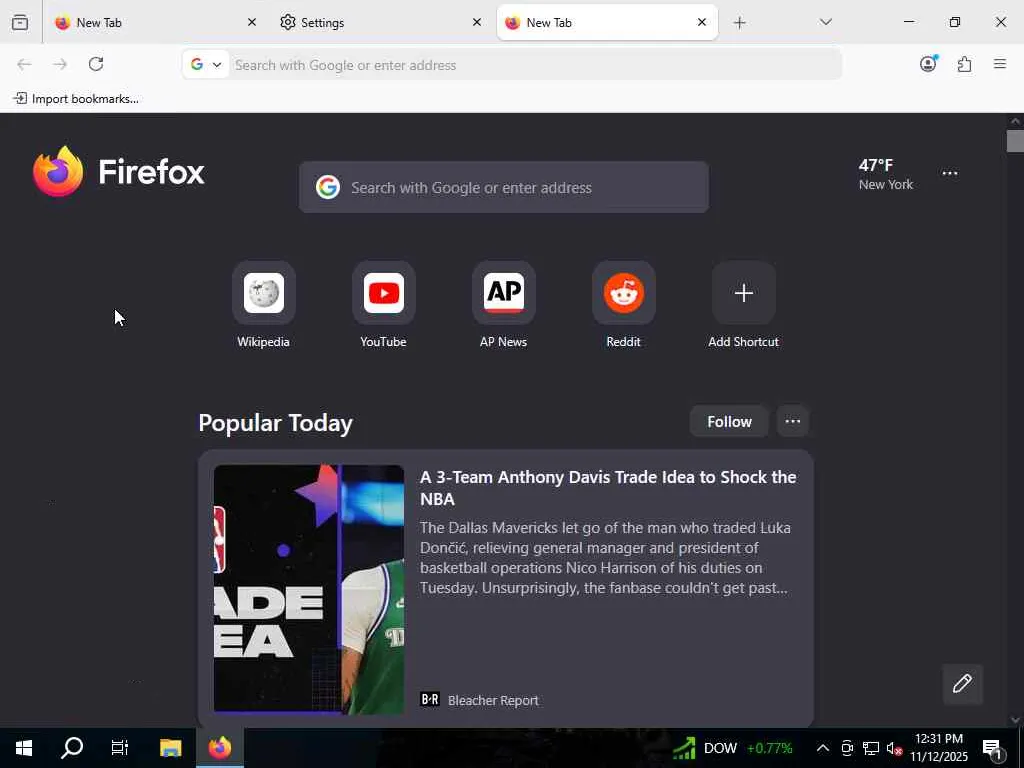Open the DOW stock widget
Viewport: 1024px width, 768px height.
[733, 748]
